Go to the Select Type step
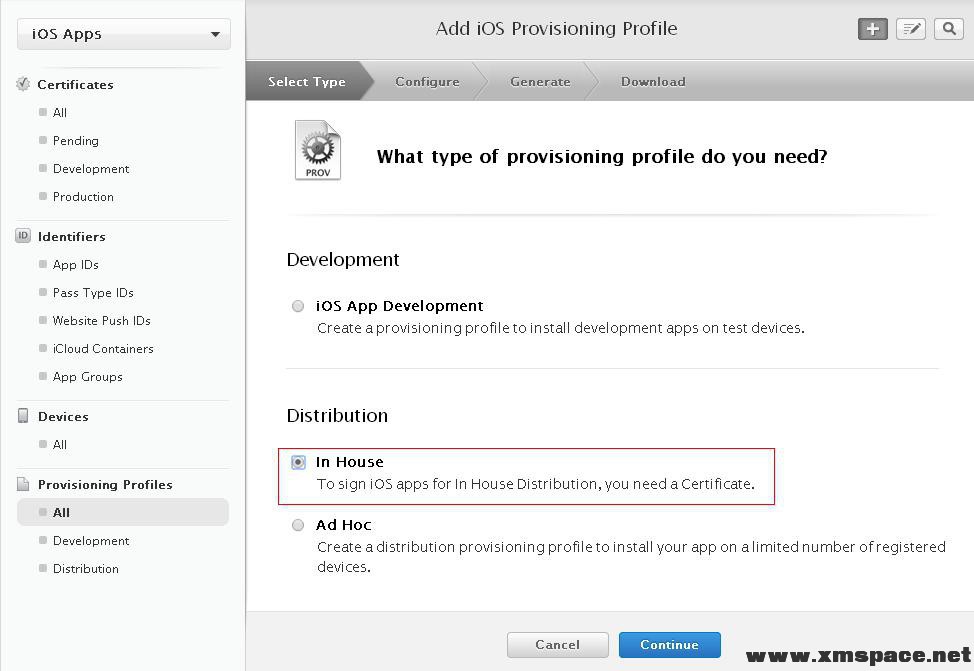Image resolution: width=974 pixels, height=671 pixels. click(x=306, y=81)
